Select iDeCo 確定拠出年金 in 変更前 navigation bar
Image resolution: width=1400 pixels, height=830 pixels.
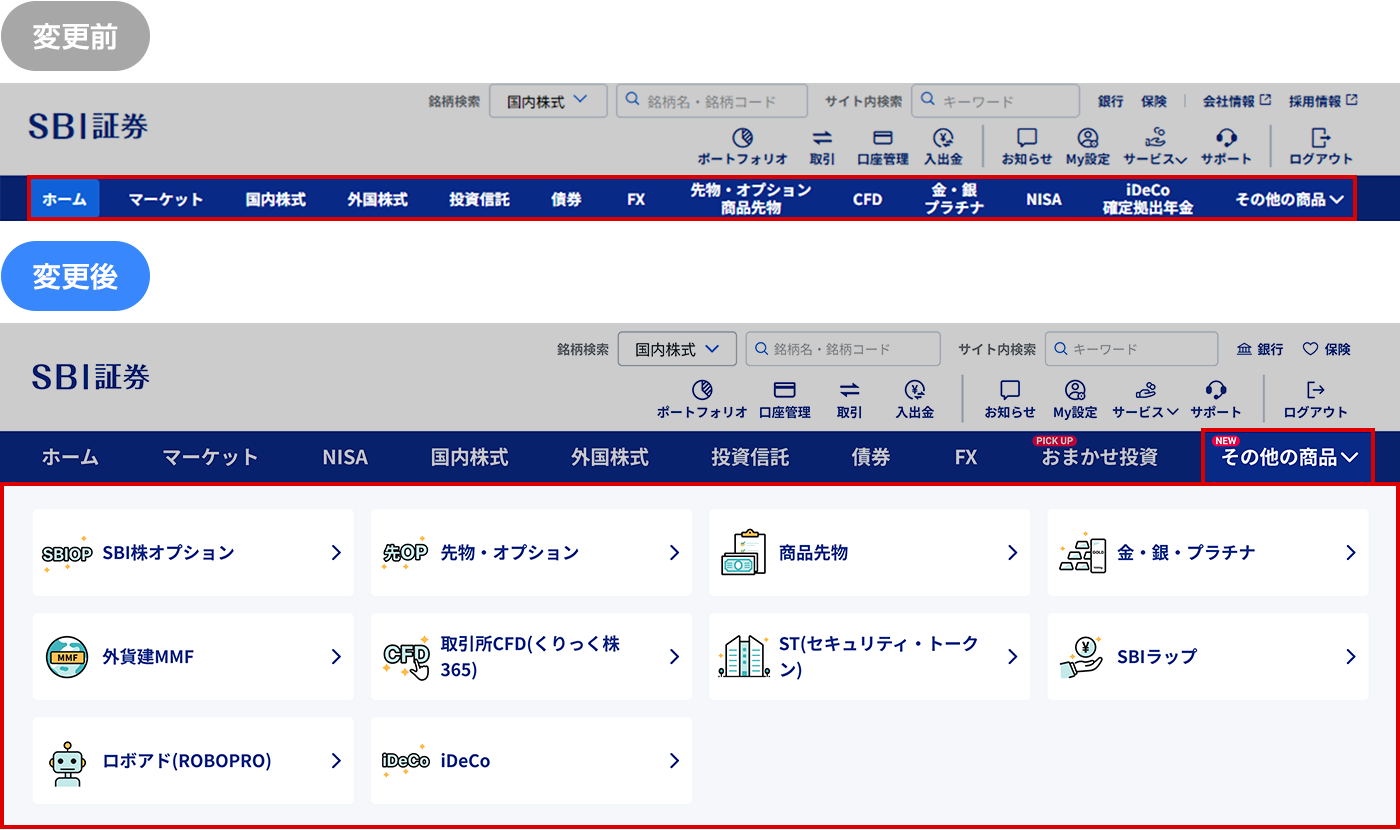click(x=1148, y=199)
